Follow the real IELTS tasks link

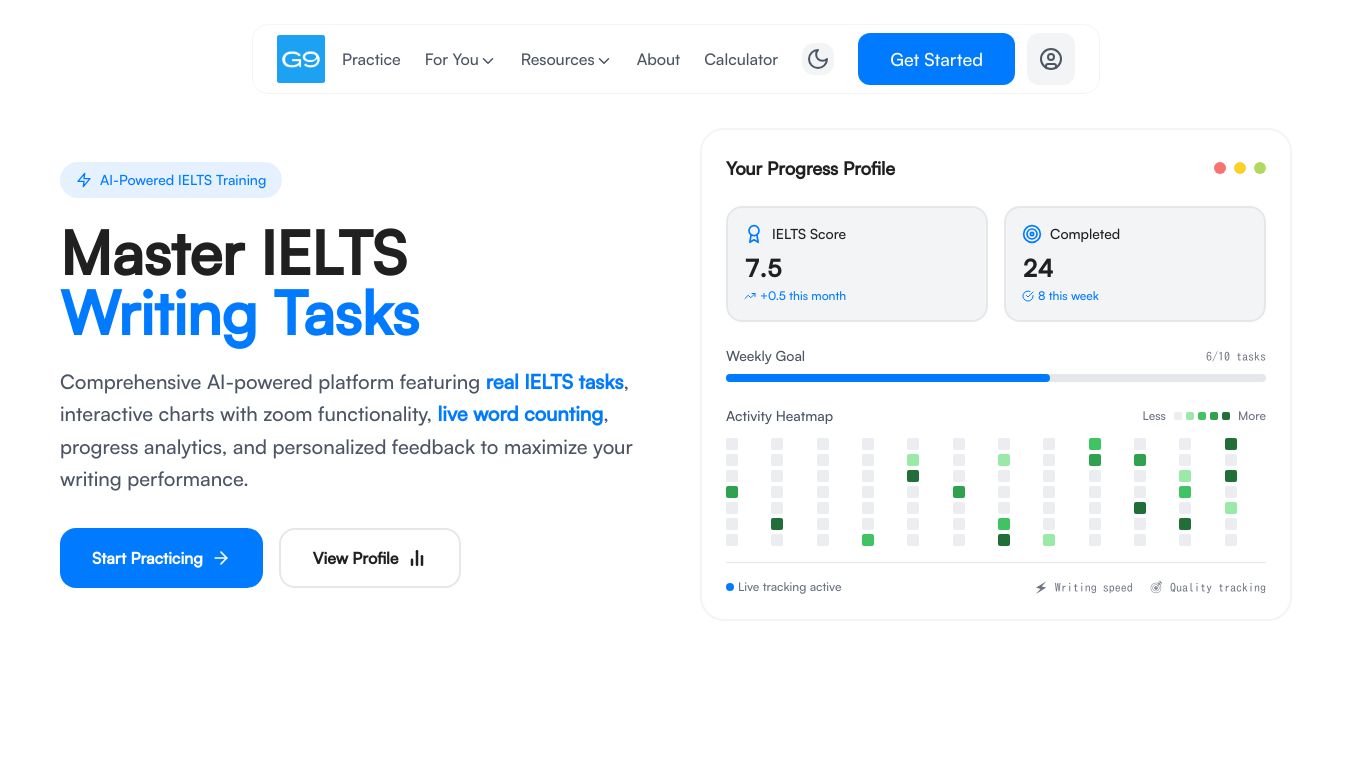(554, 382)
